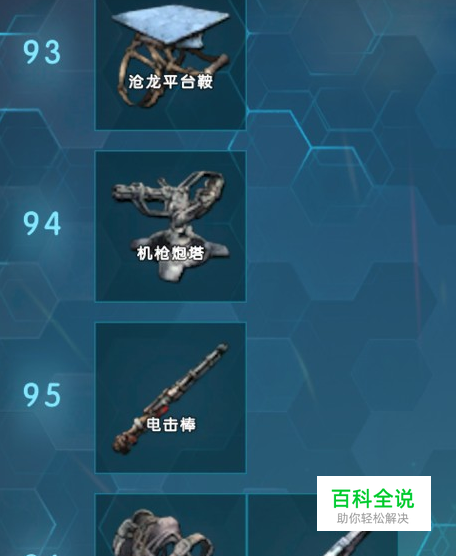
Task: Click the 机枪炮塔 item name label
Action: pyautogui.click(x=171, y=254)
